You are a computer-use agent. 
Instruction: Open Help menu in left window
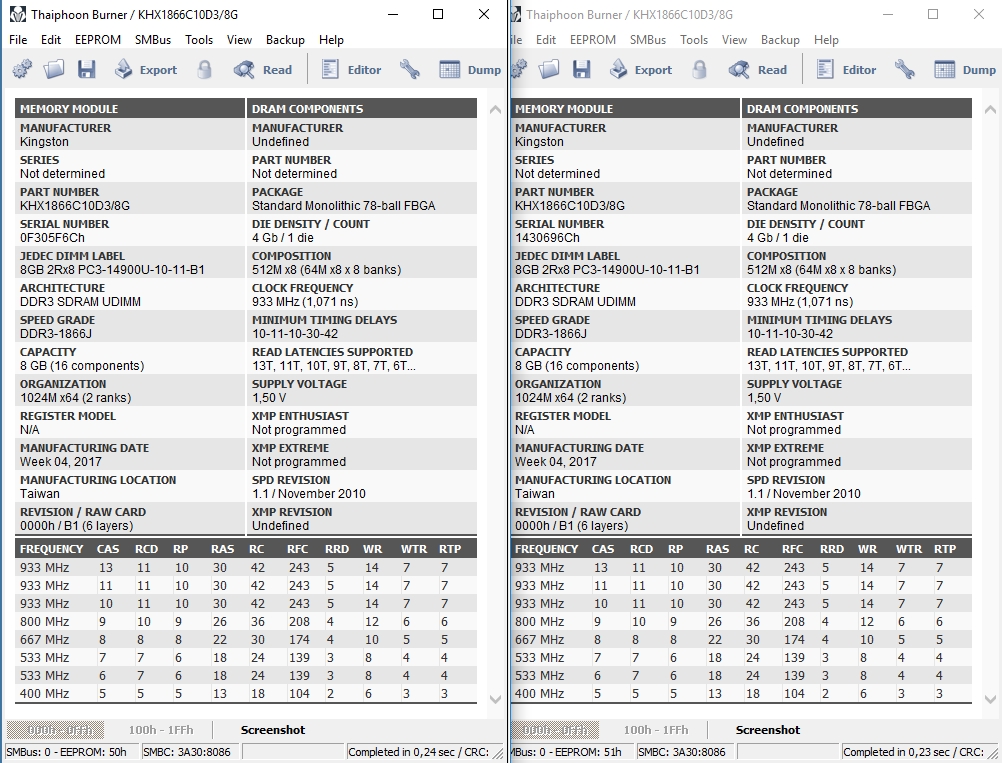tap(331, 40)
